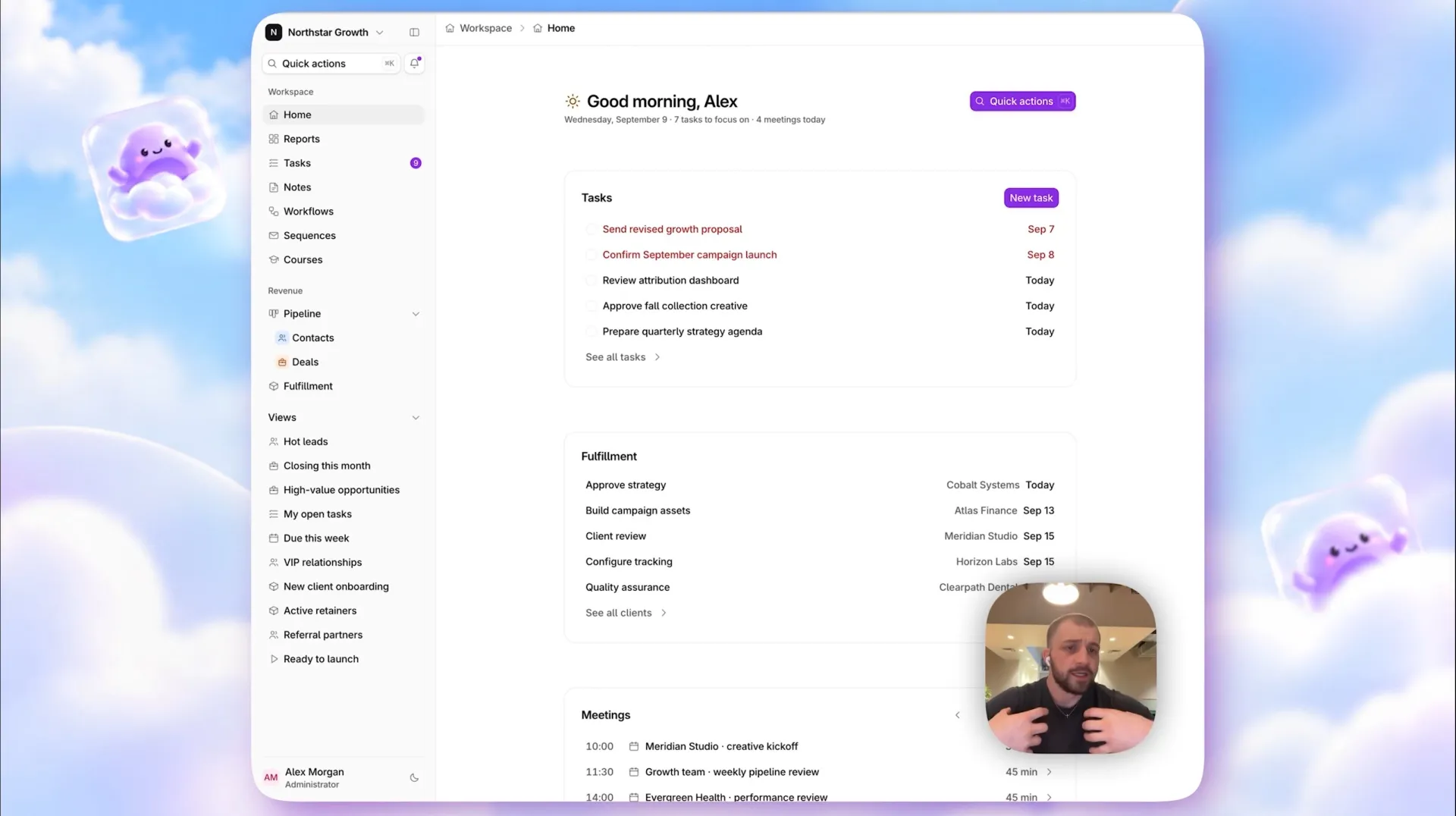This screenshot has height=816, width=1456.
Task: Click the Alex Morgan AM avatar
Action: pyautogui.click(x=271, y=777)
